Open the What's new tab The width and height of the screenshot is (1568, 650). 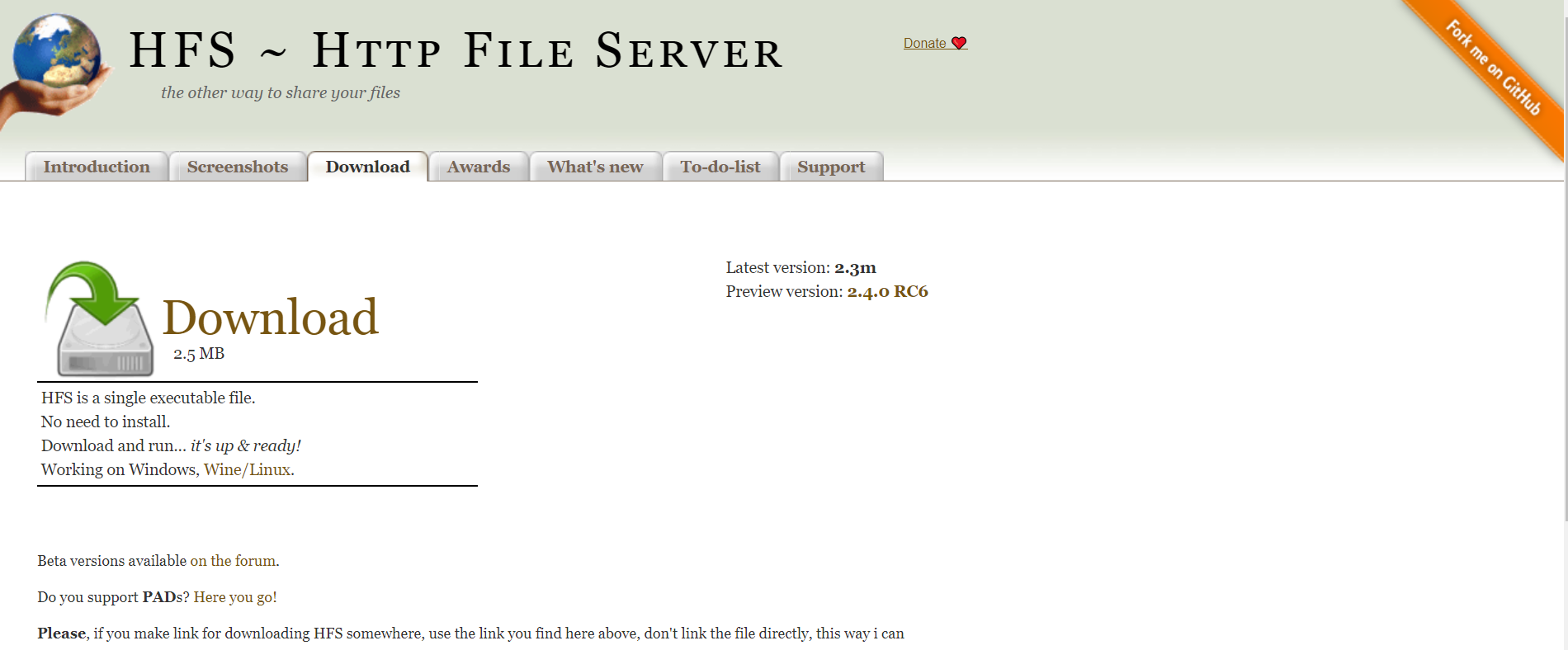coord(595,167)
